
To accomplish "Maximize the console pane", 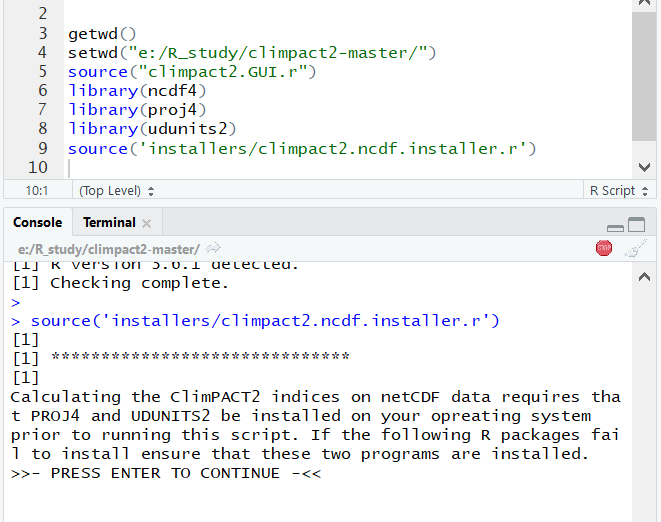I will (636, 225).
